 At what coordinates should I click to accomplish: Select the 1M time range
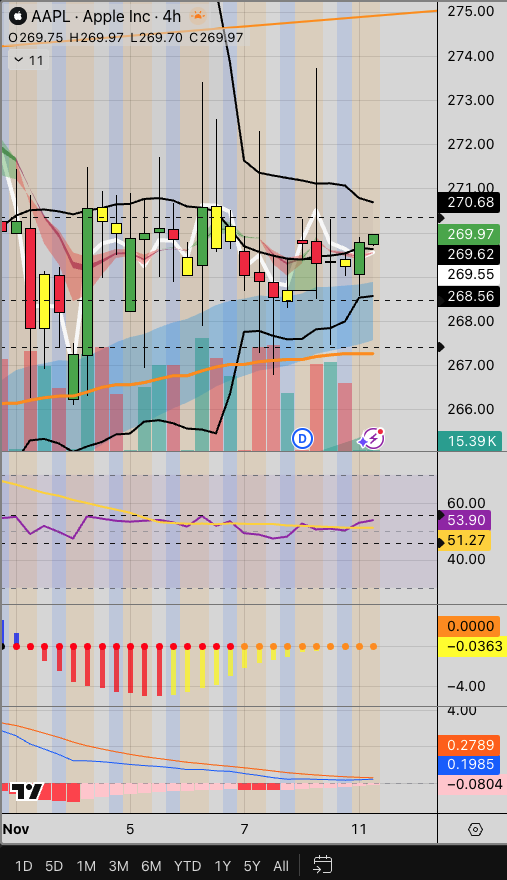[86, 866]
